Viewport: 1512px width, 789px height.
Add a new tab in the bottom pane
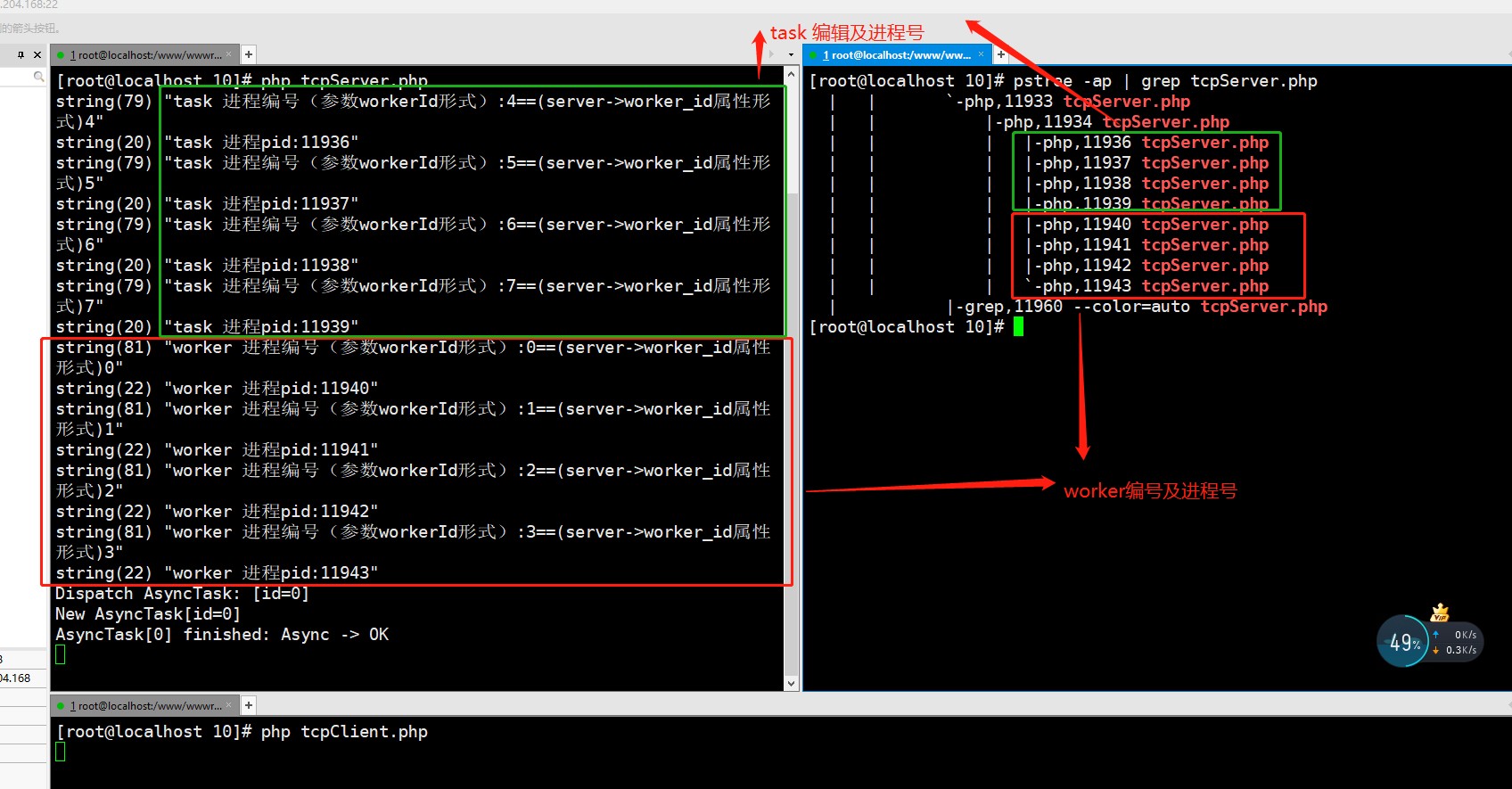[249, 705]
